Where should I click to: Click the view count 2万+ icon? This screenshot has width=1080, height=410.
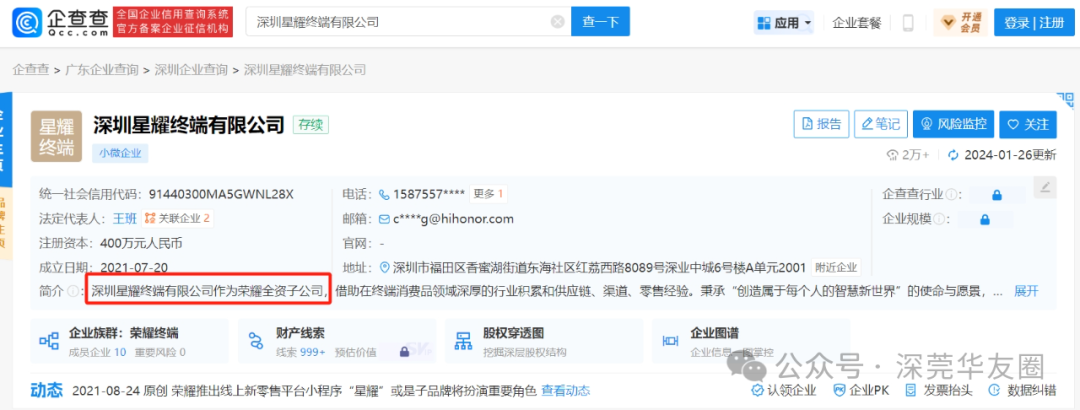pos(892,155)
